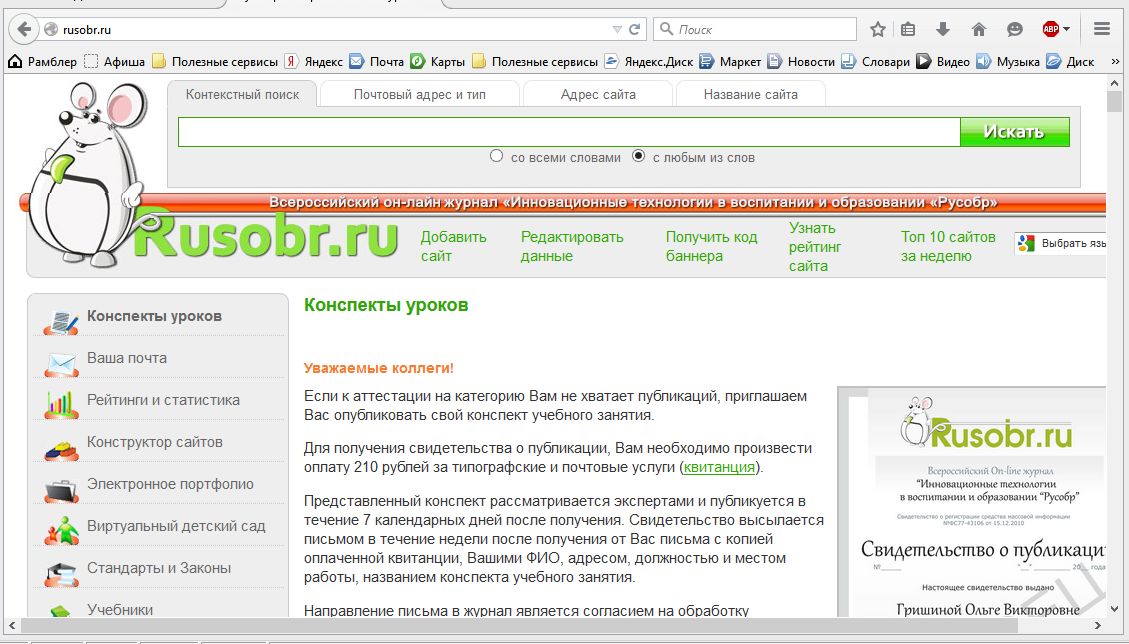Click the Adblock Plus ABP icon
The width and height of the screenshot is (1129, 644).
[1050, 29]
